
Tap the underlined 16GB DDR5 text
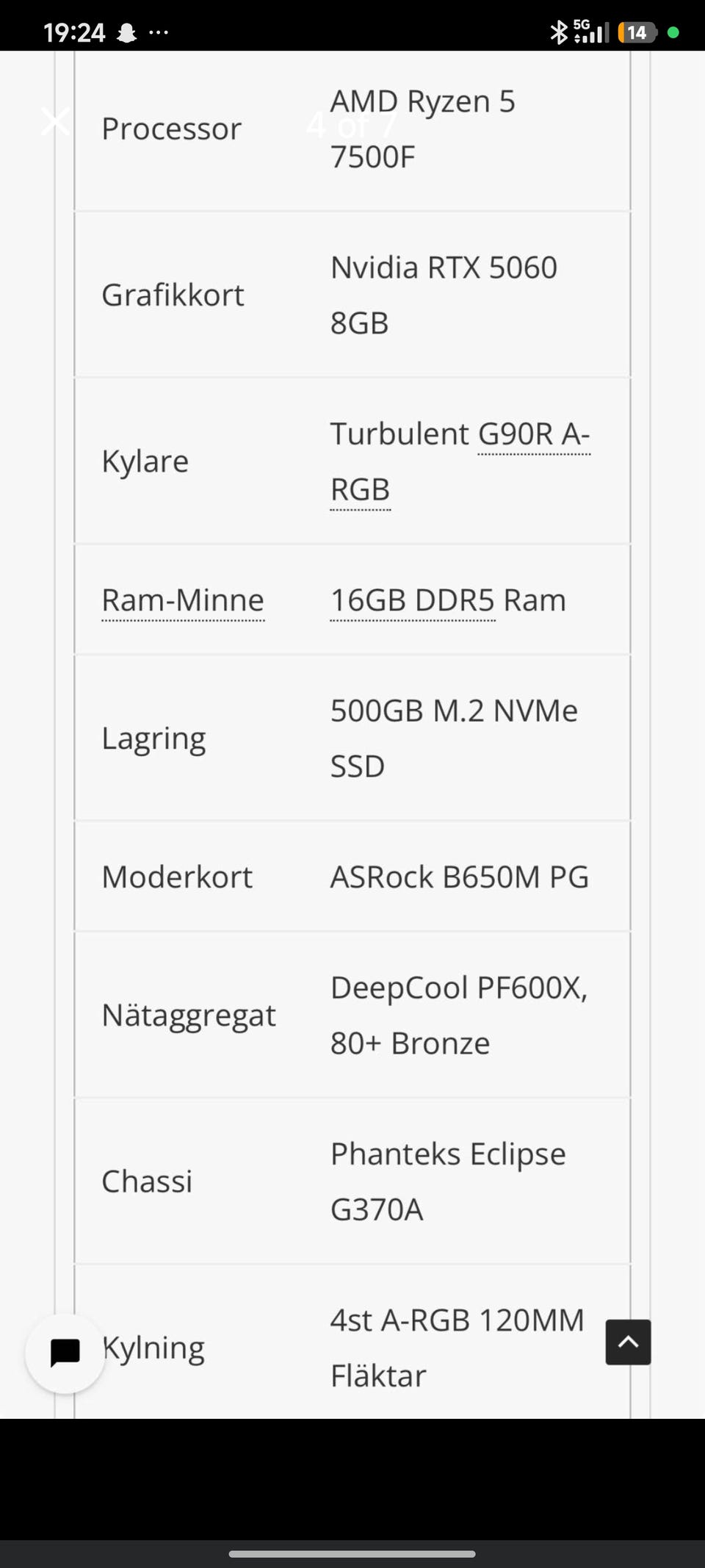(413, 600)
